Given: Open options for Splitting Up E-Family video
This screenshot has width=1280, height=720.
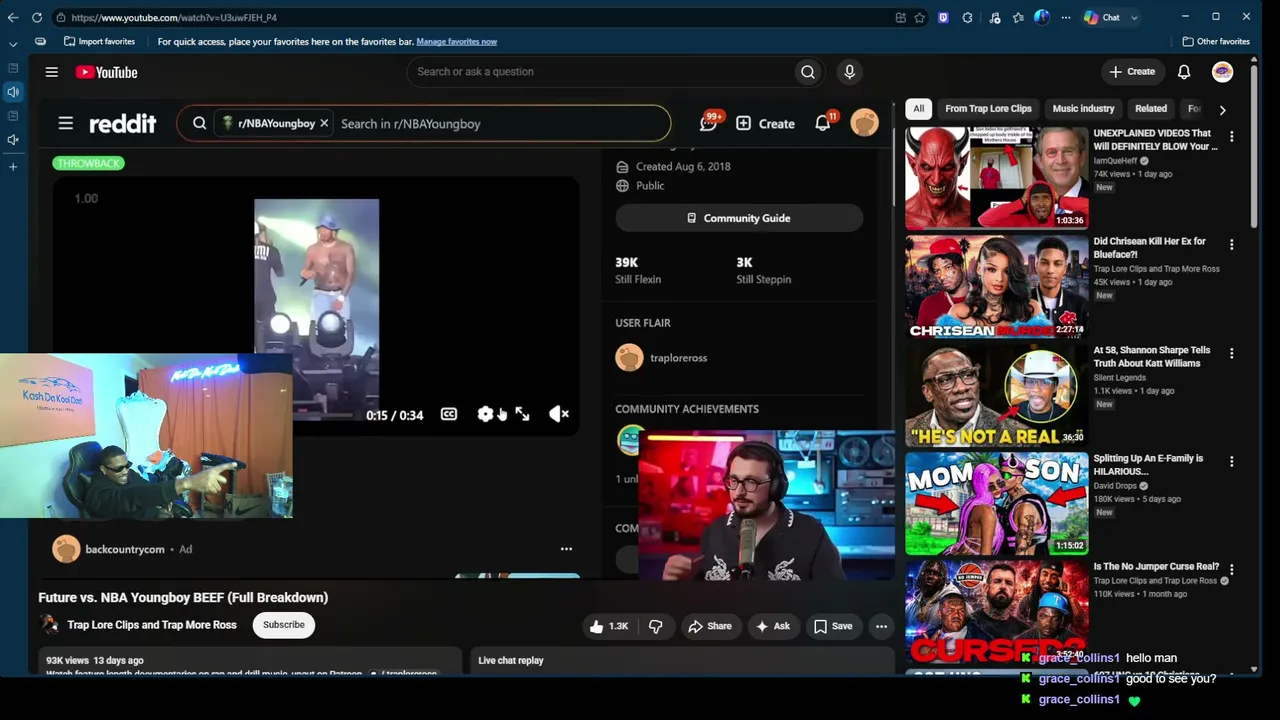Looking at the screenshot, I should click(x=1231, y=462).
